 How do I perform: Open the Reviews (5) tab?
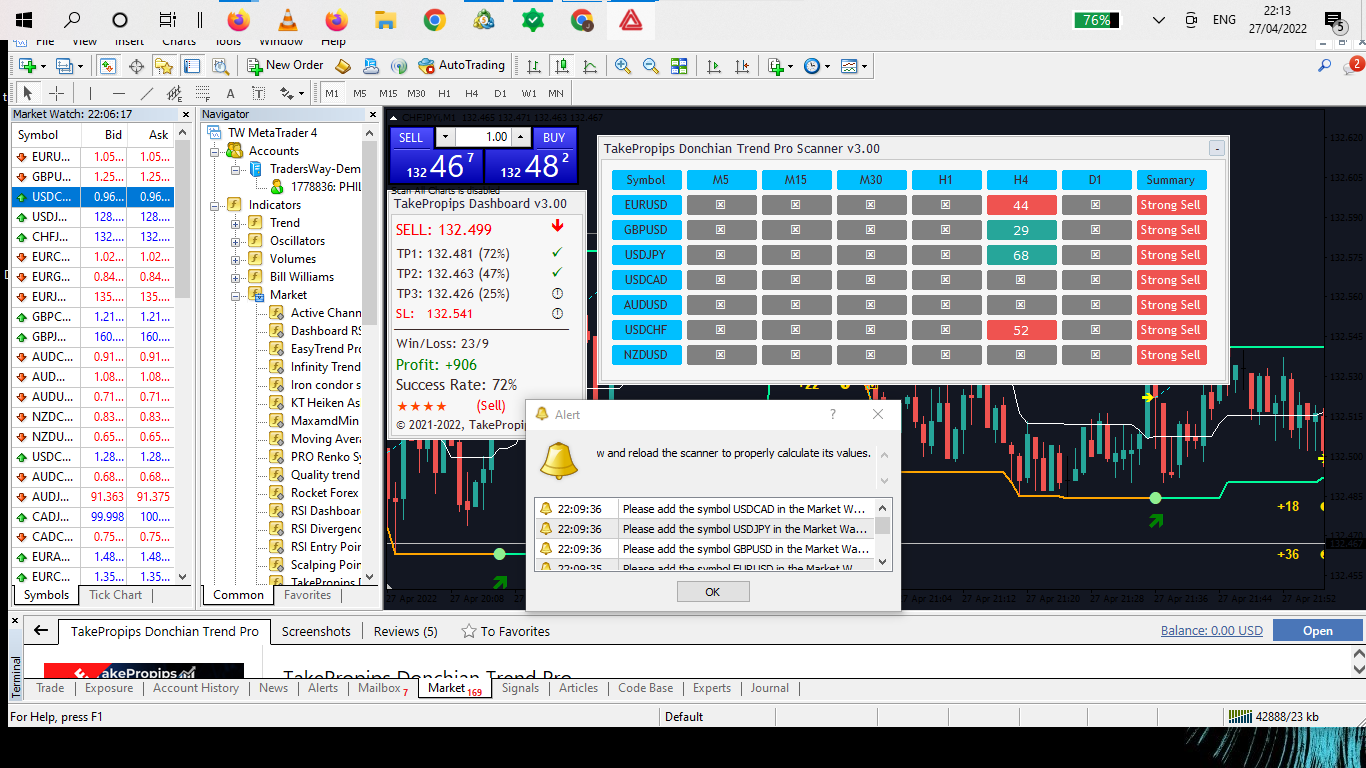click(406, 631)
